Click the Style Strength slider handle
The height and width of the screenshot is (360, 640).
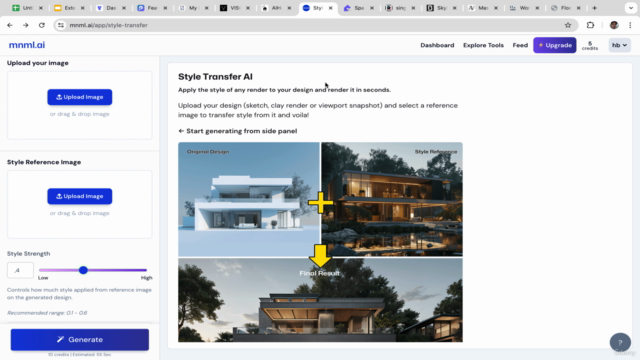pyautogui.click(x=83, y=270)
